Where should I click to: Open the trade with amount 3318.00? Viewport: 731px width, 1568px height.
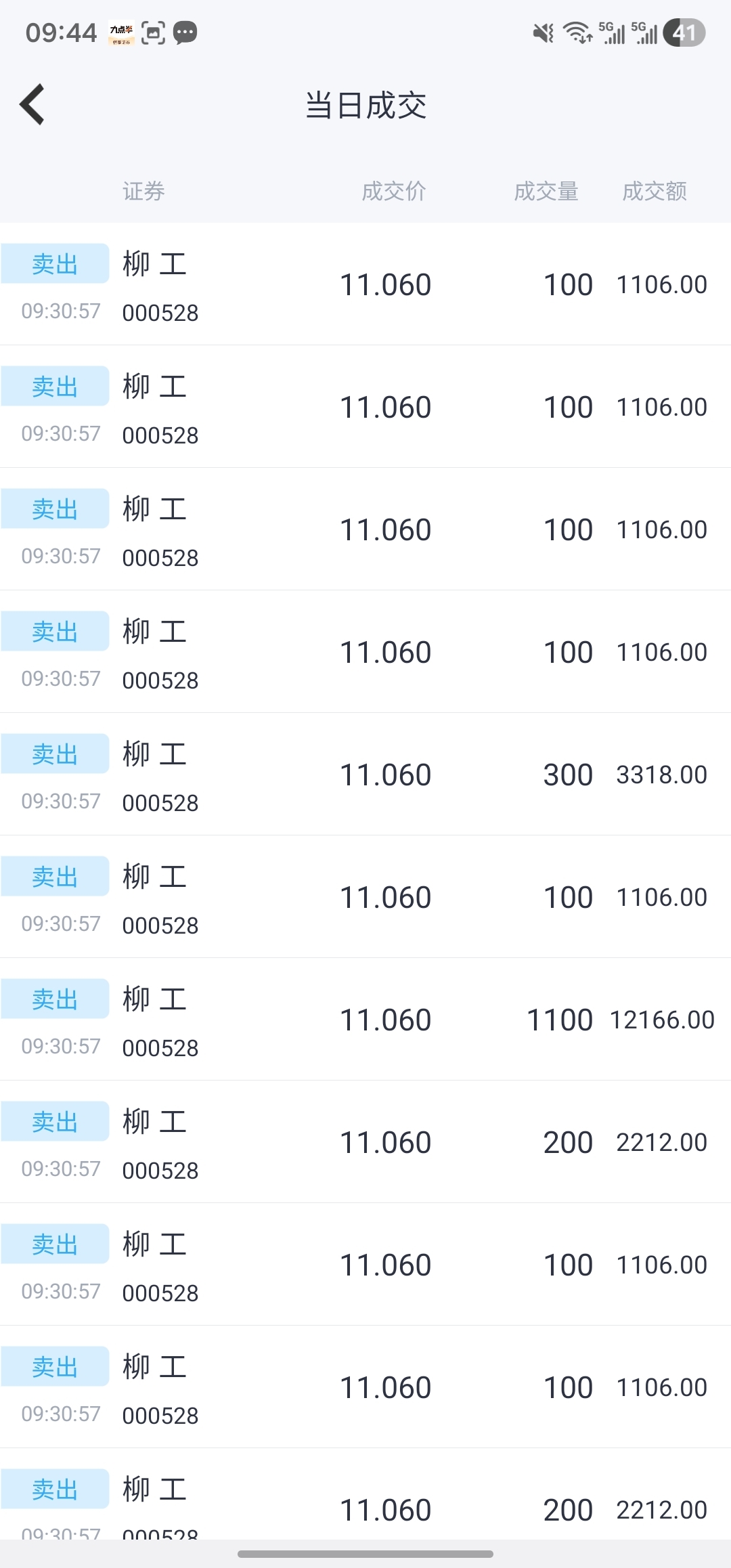[x=365, y=774]
